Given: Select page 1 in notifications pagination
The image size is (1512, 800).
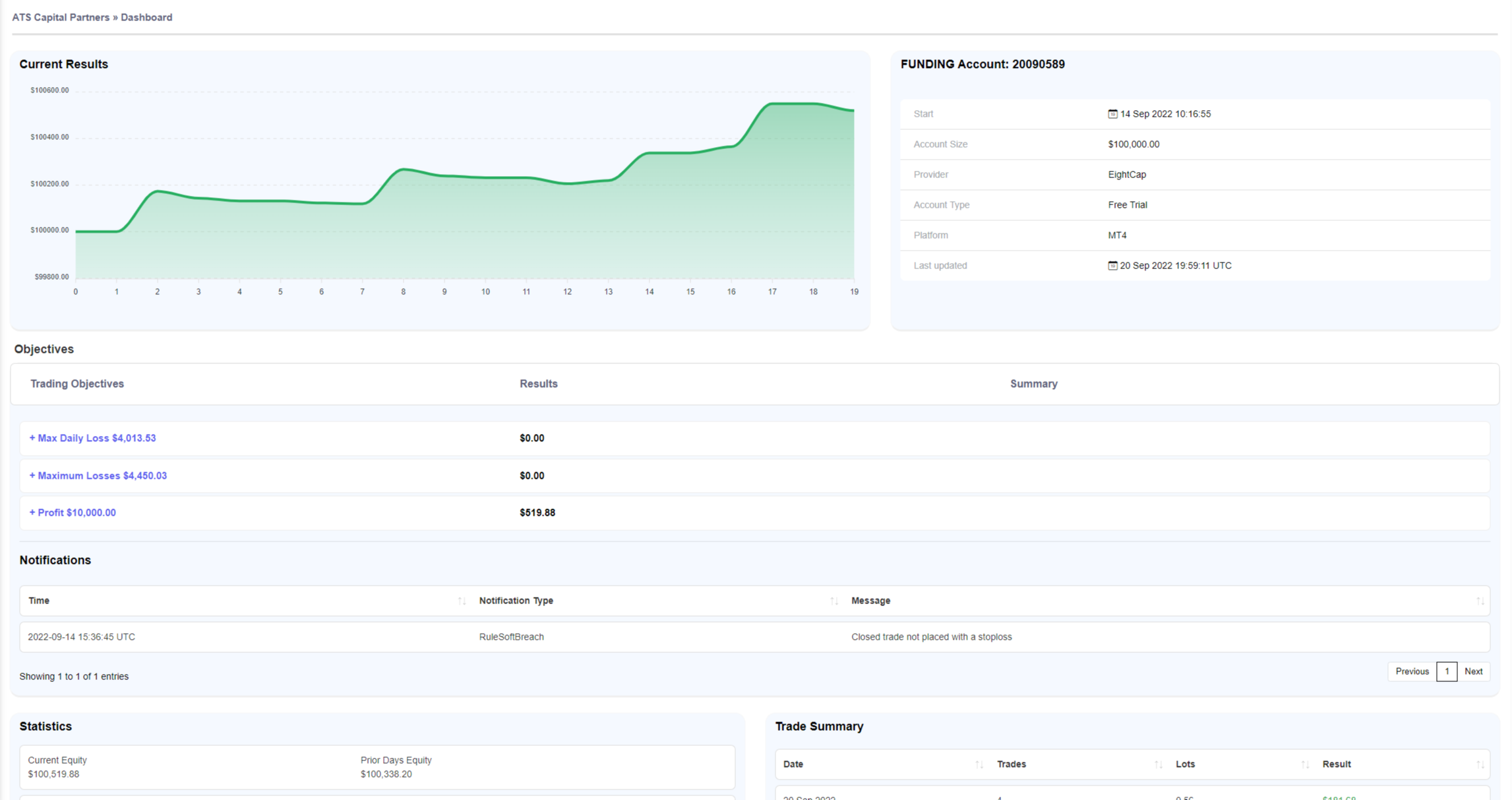Looking at the screenshot, I should pyautogui.click(x=1447, y=671).
